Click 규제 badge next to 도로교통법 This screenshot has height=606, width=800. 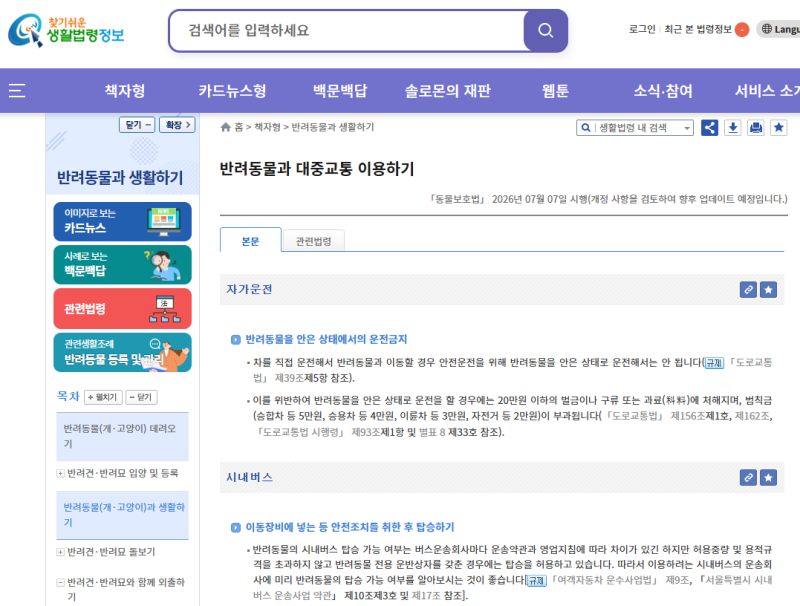(714, 363)
